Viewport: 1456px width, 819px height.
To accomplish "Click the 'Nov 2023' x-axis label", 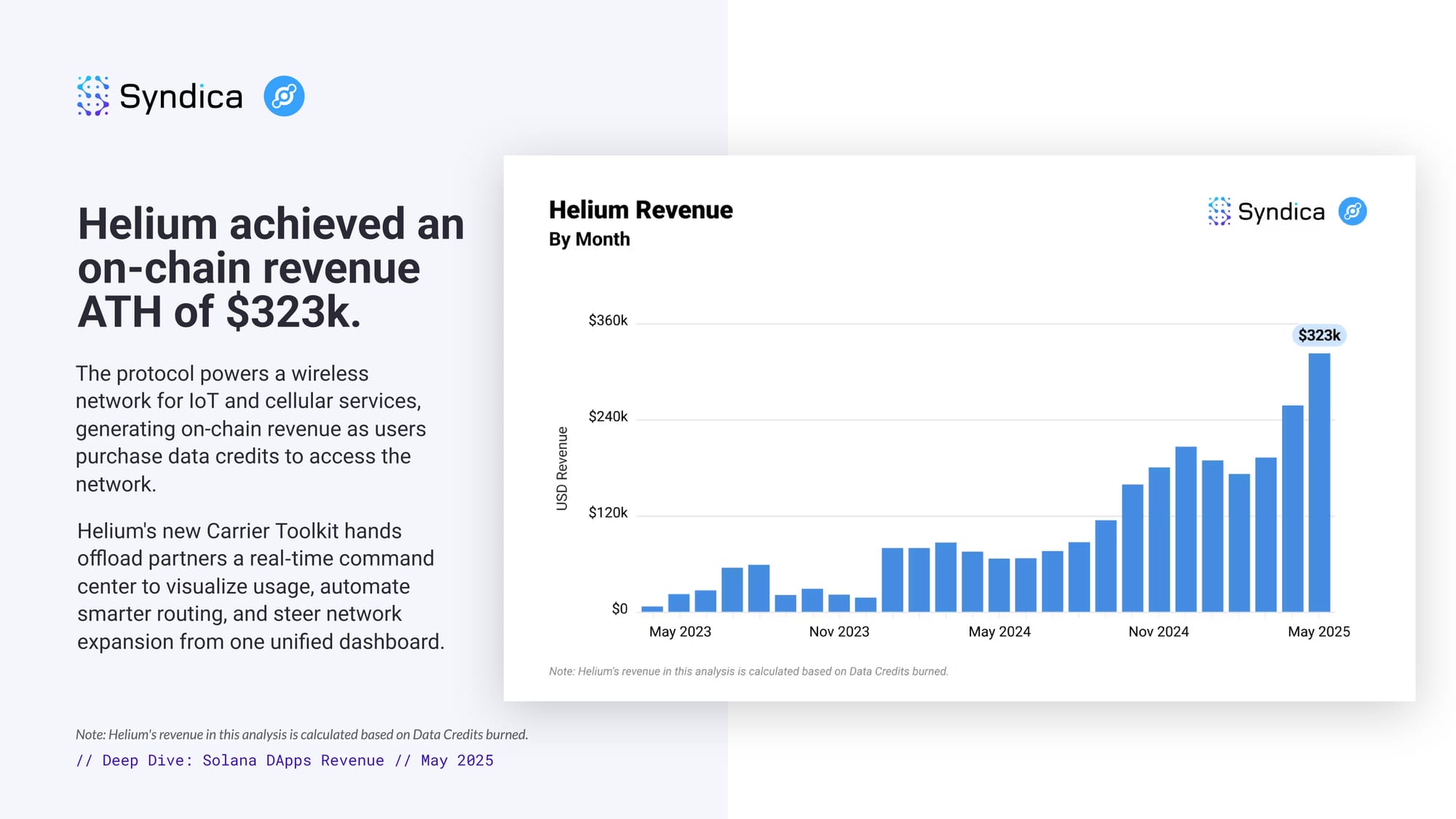I will point(839,632).
